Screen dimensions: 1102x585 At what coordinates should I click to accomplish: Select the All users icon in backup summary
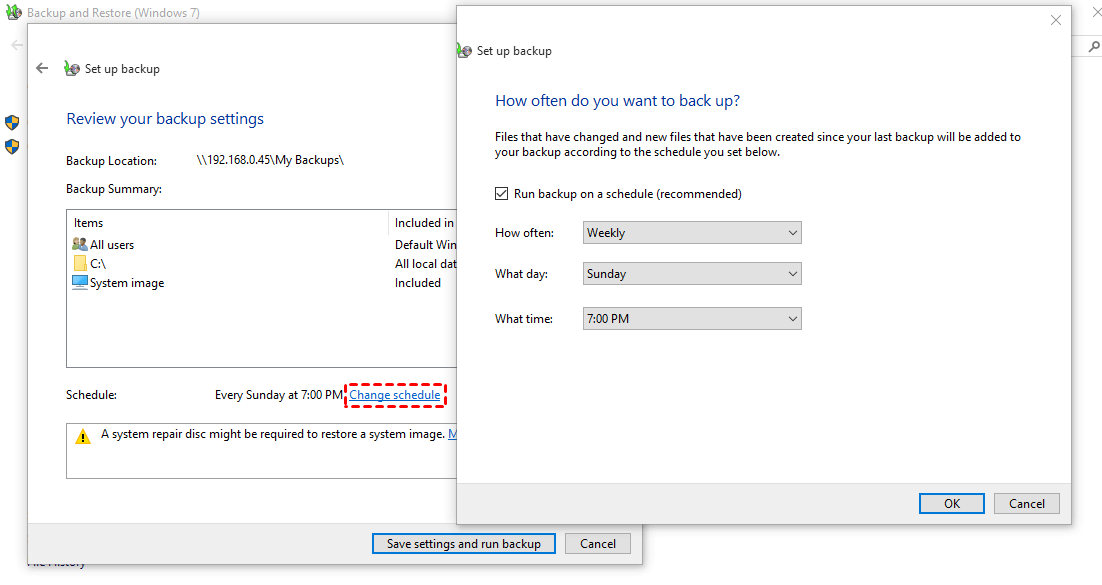(x=80, y=245)
